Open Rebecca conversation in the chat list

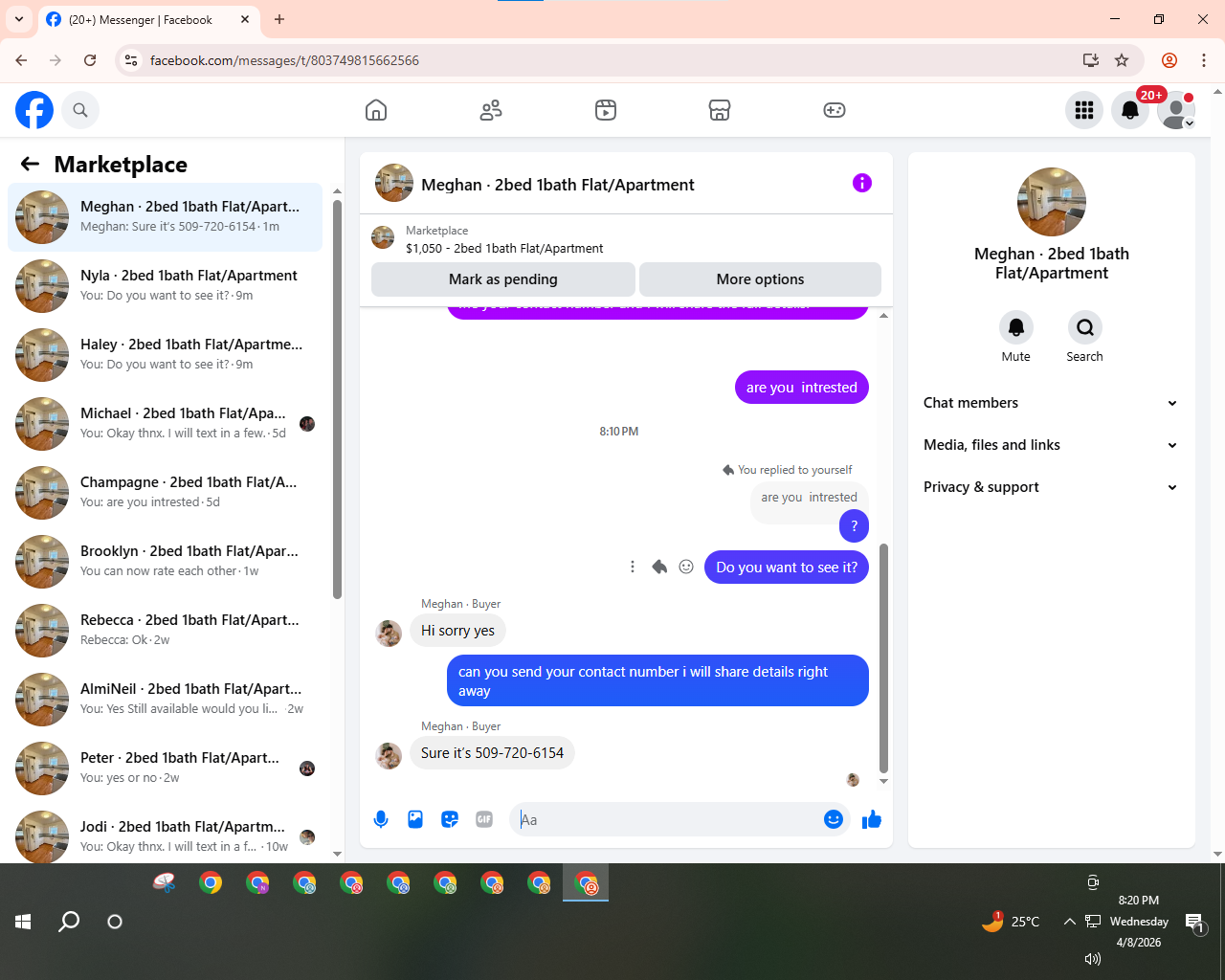coord(165,631)
